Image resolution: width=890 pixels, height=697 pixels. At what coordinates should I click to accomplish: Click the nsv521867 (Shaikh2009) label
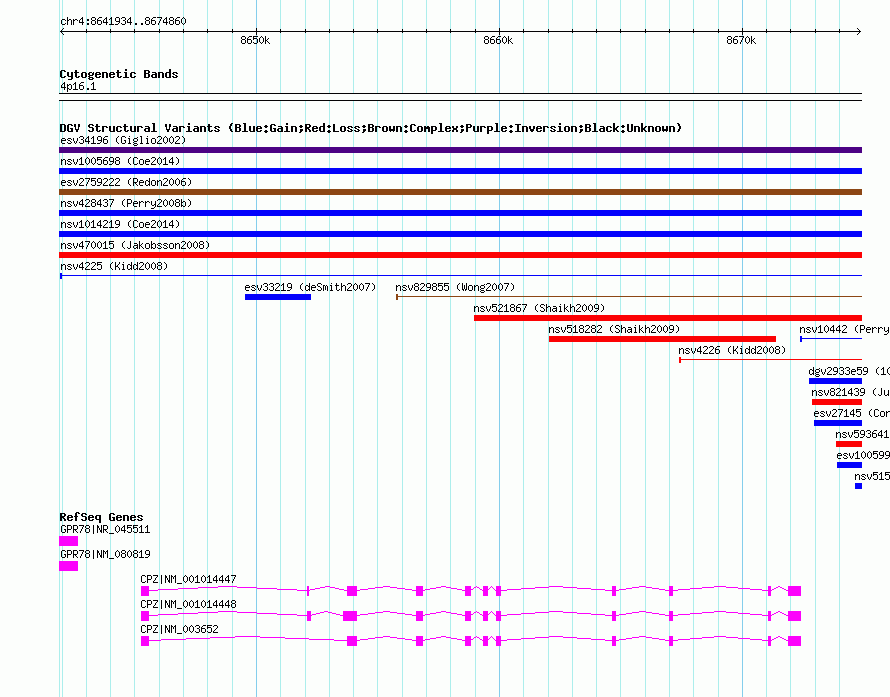539,308
